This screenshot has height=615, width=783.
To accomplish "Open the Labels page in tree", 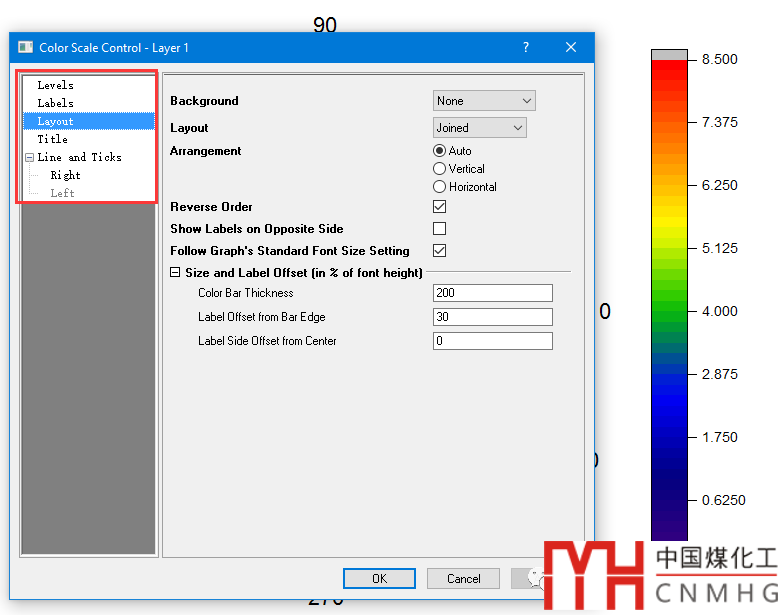I will (x=55, y=103).
